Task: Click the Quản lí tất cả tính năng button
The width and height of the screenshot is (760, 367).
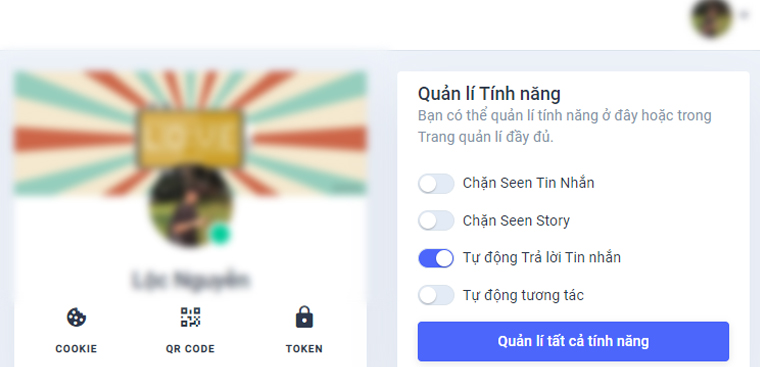Action: 573,341
